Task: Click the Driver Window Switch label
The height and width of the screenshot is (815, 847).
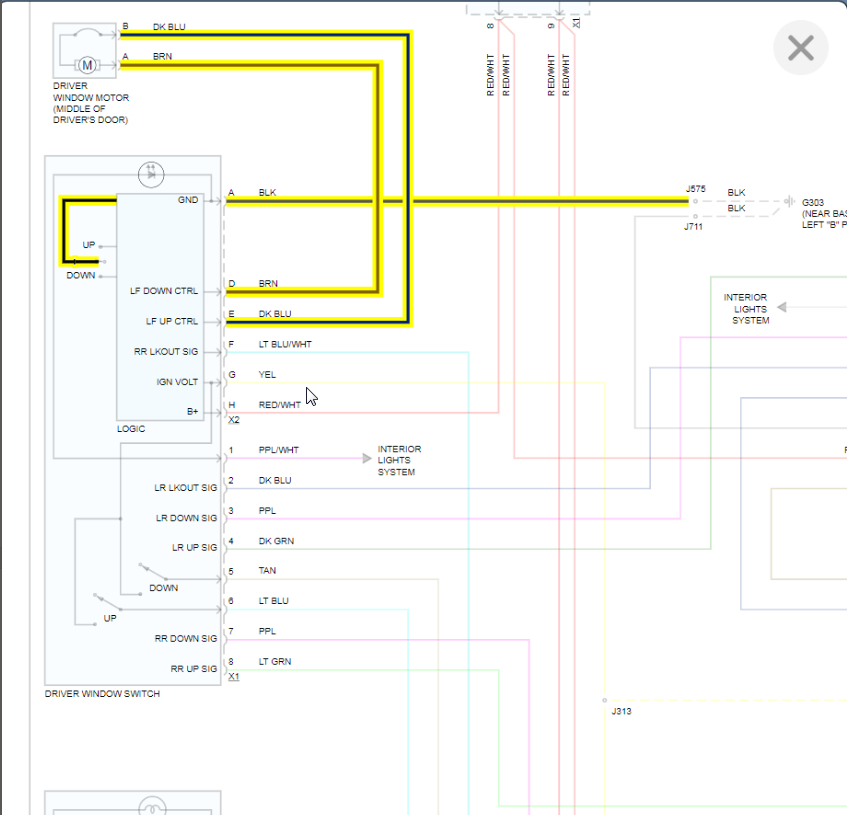Action: 102,693
